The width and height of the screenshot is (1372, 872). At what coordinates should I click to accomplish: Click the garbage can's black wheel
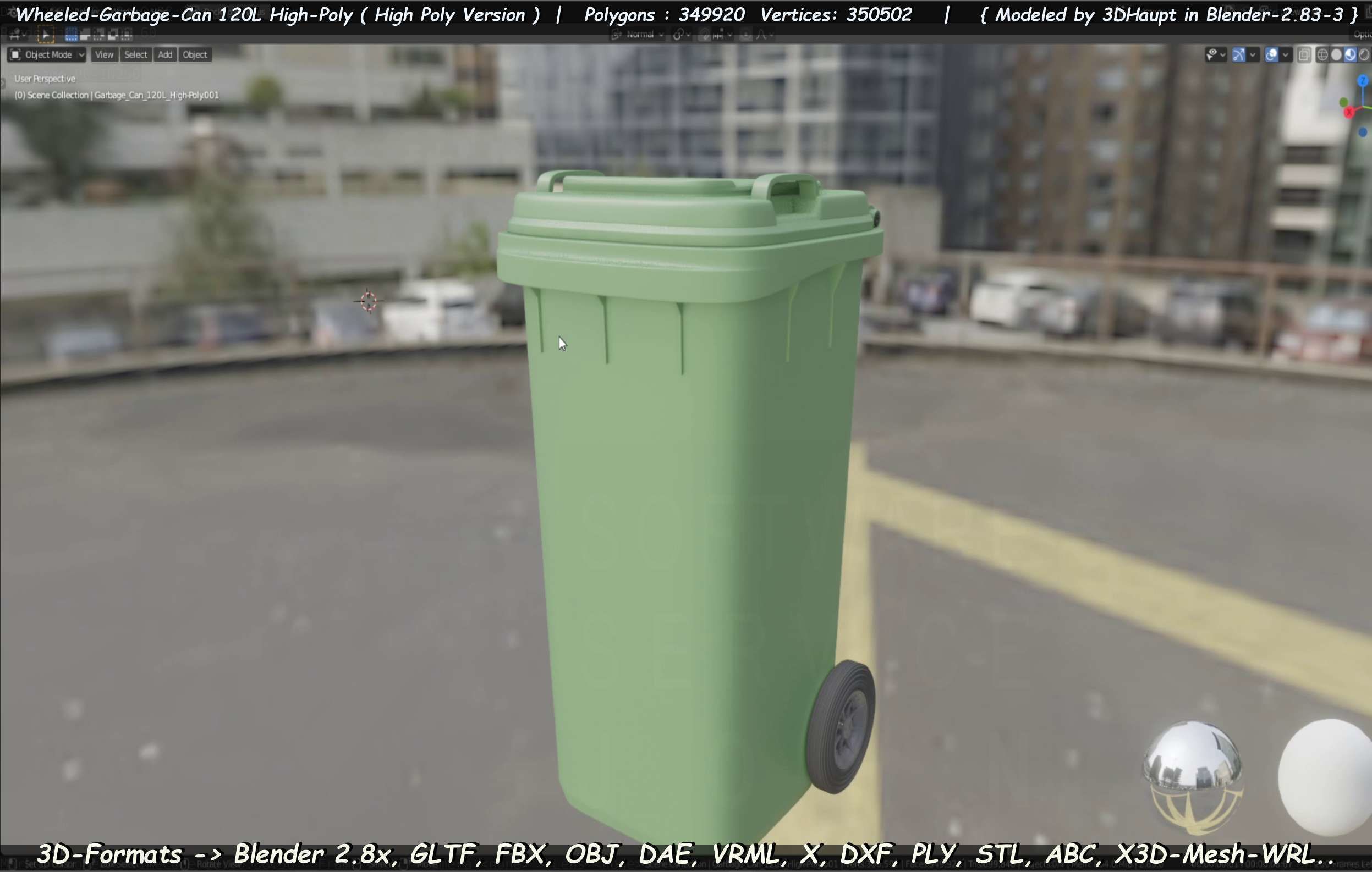(841, 727)
